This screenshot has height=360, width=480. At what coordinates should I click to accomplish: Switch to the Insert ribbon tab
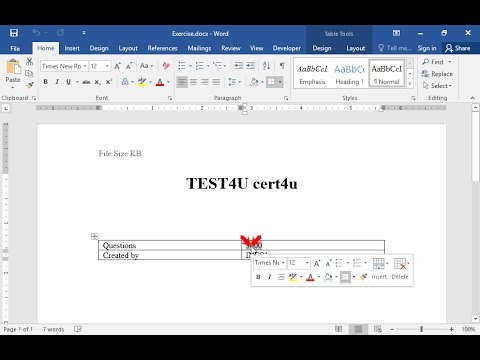point(72,48)
